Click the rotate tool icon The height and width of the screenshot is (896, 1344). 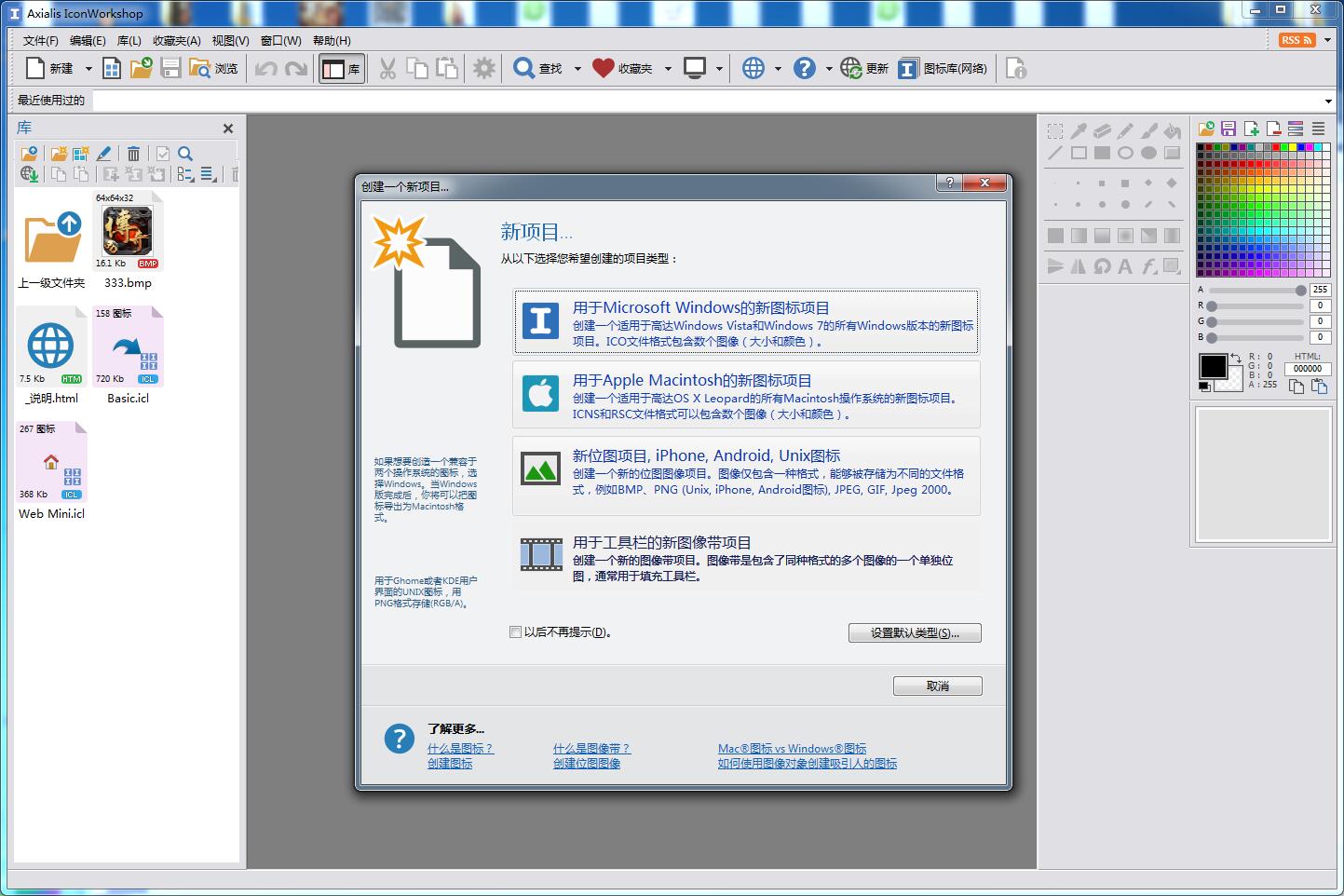pos(1102,267)
